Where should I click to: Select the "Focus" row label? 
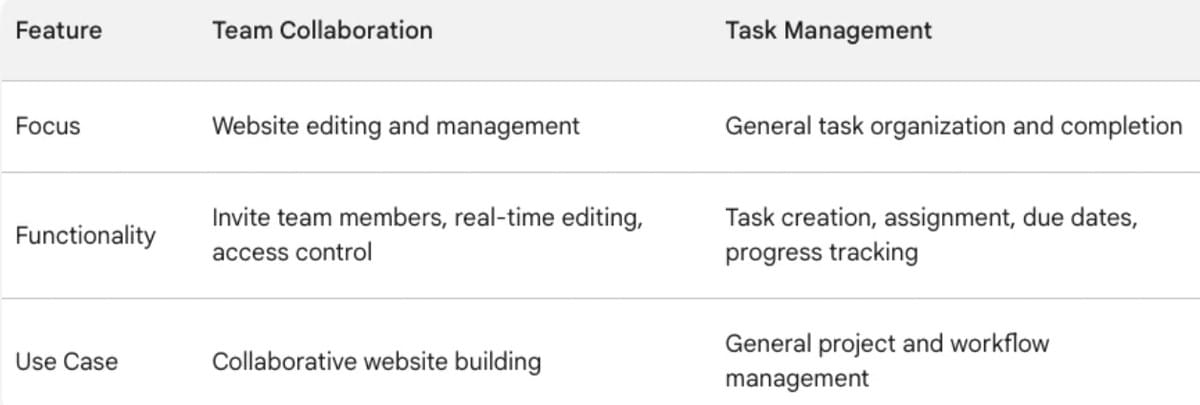48,126
